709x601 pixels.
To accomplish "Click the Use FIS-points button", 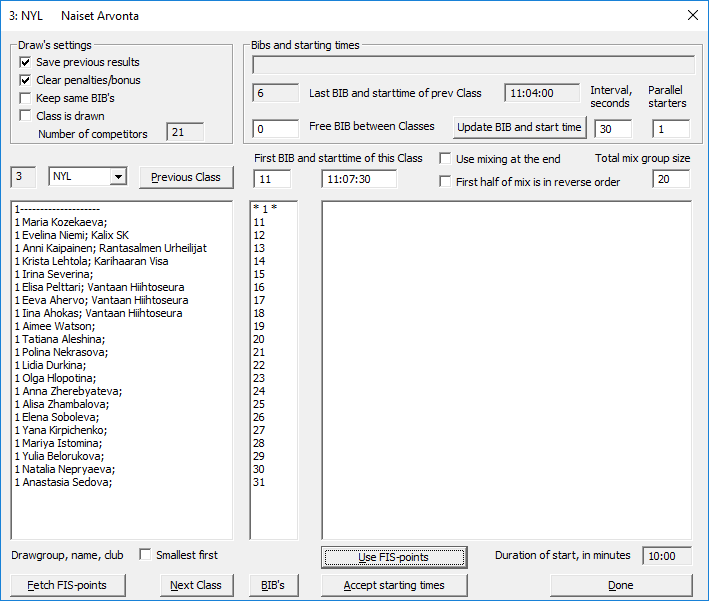I will tap(394, 557).
